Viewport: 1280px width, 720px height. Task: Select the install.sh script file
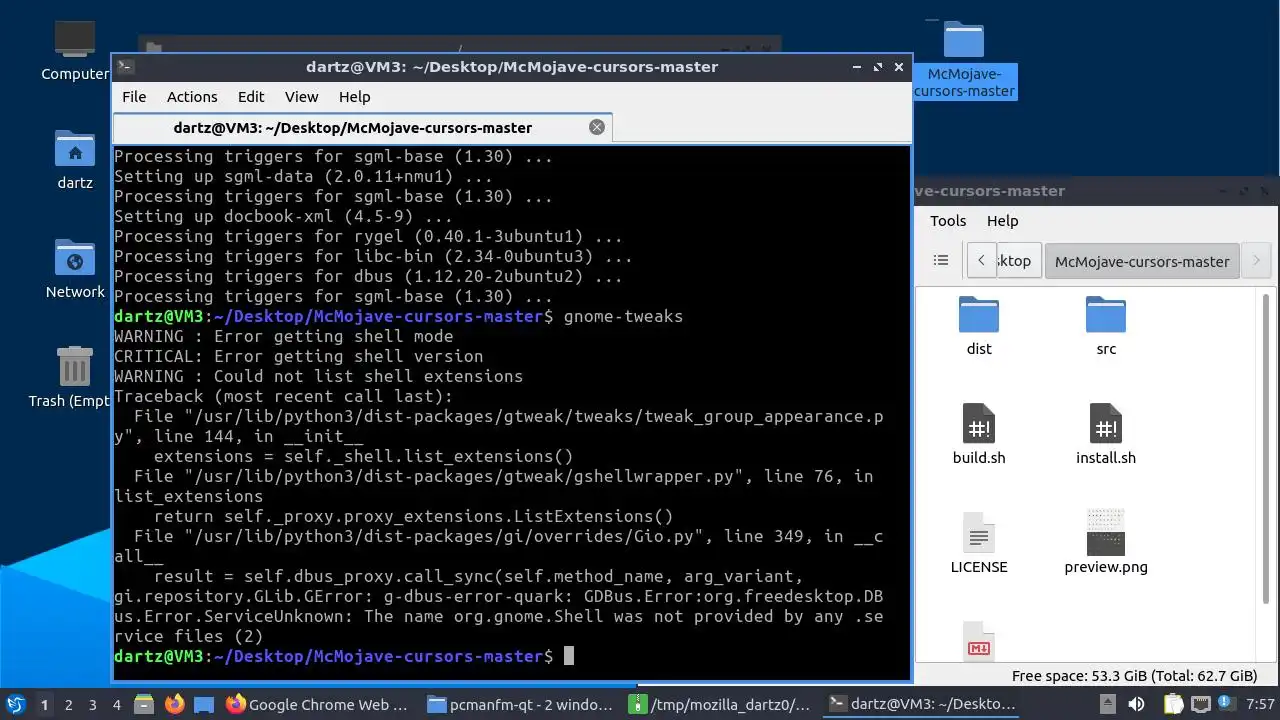(1106, 434)
